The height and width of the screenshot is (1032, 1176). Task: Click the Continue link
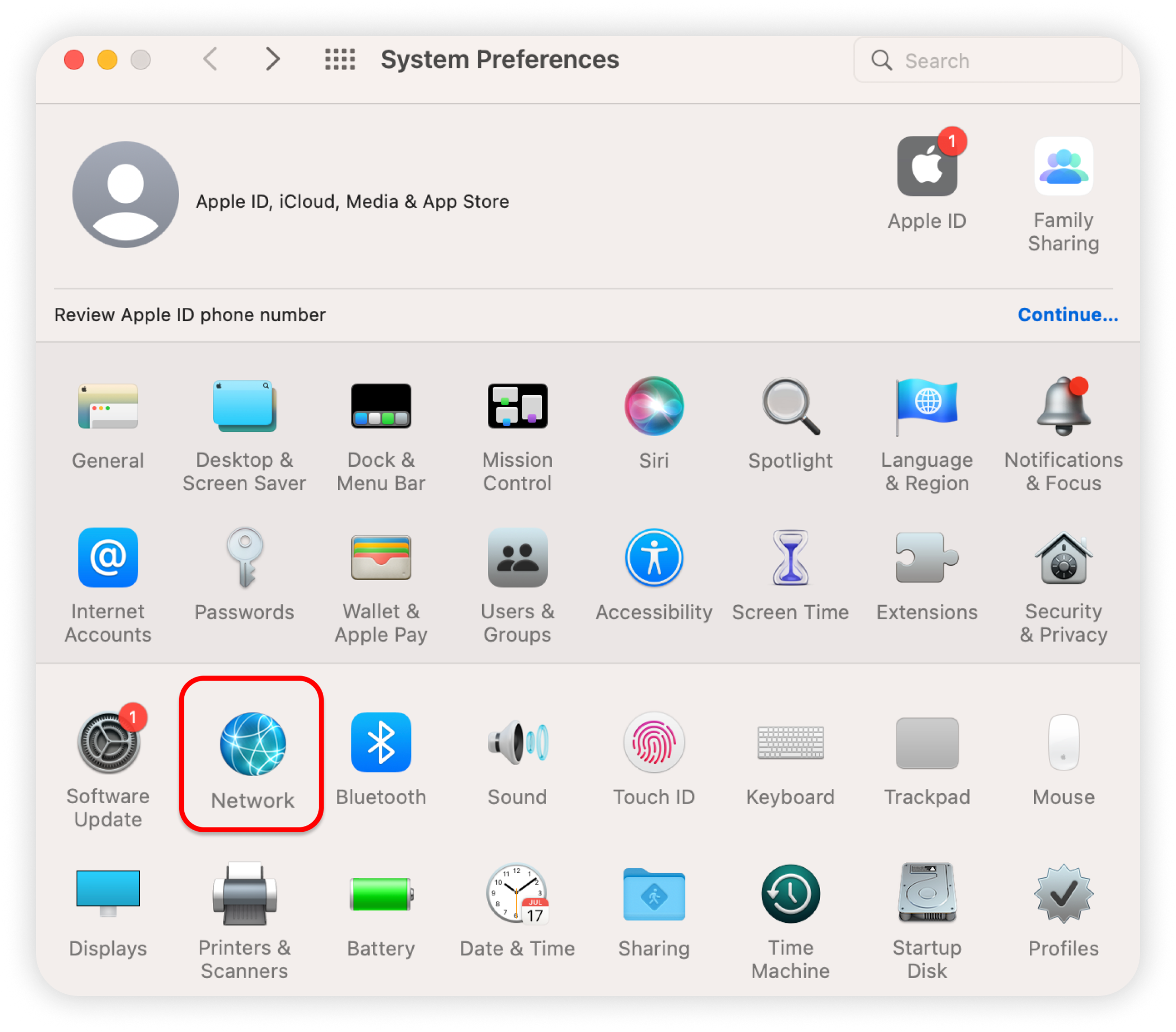1068,315
